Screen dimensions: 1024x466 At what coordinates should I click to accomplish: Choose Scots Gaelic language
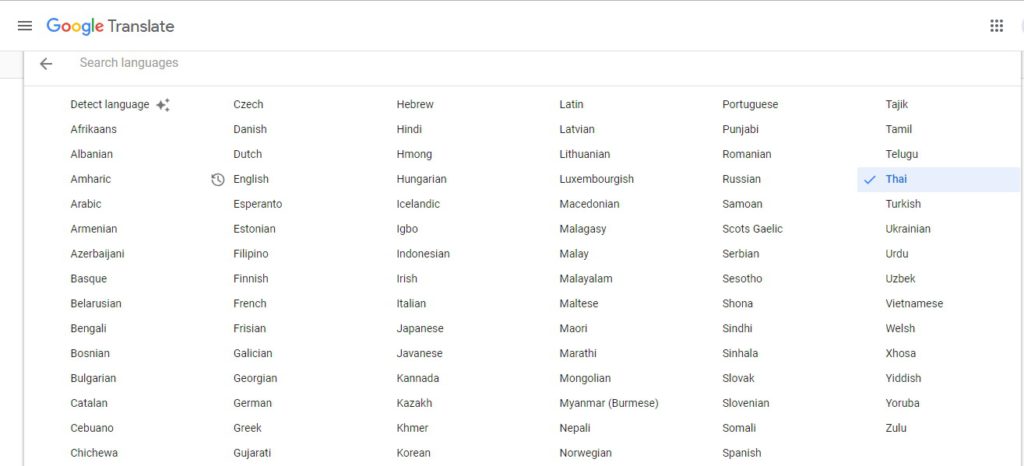click(752, 229)
